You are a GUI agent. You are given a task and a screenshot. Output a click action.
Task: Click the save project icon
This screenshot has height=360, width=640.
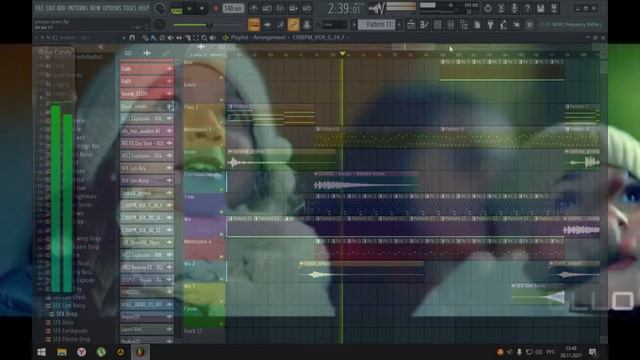pyautogui.click(x=540, y=8)
